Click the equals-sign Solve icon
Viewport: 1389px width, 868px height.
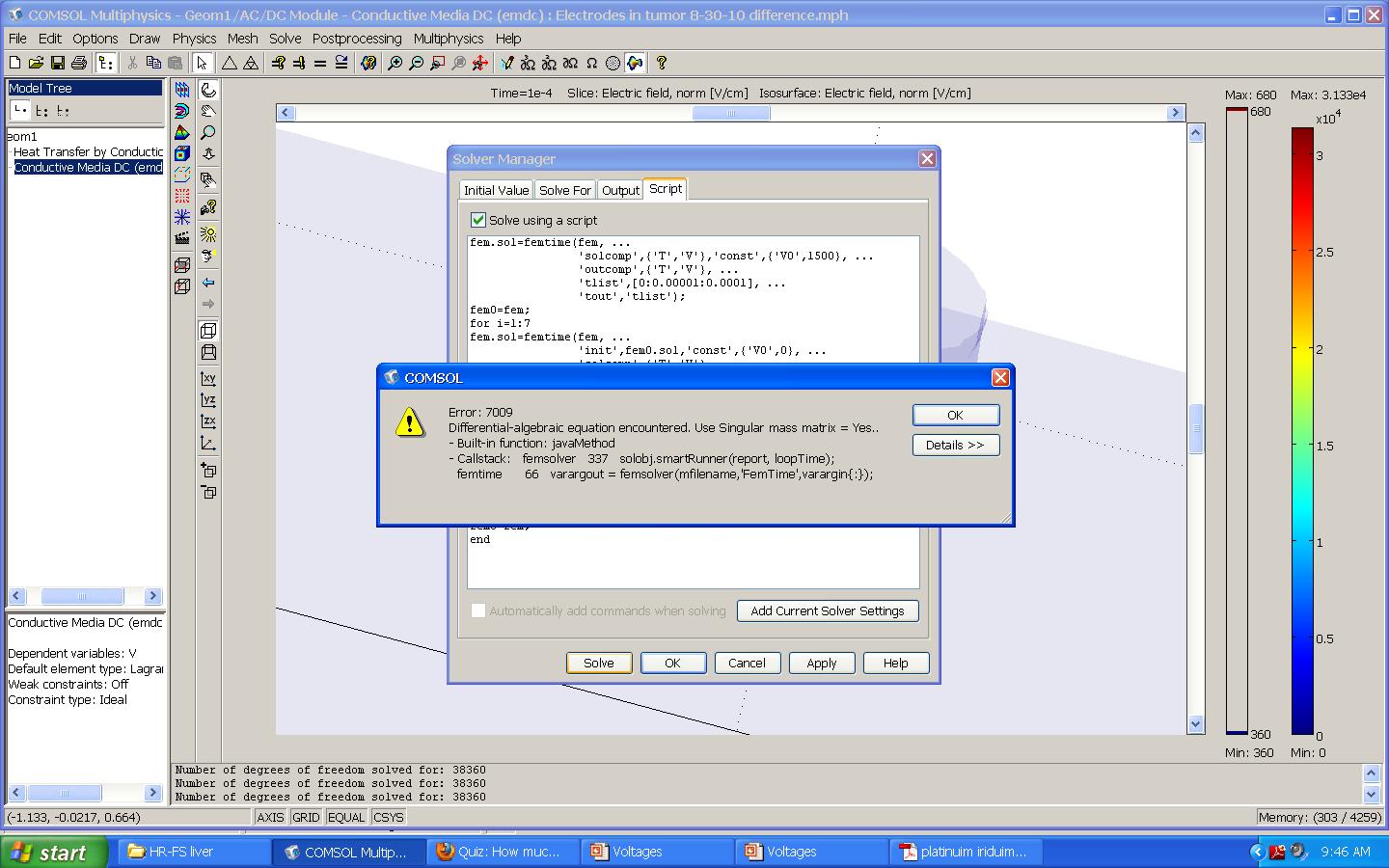(x=319, y=63)
